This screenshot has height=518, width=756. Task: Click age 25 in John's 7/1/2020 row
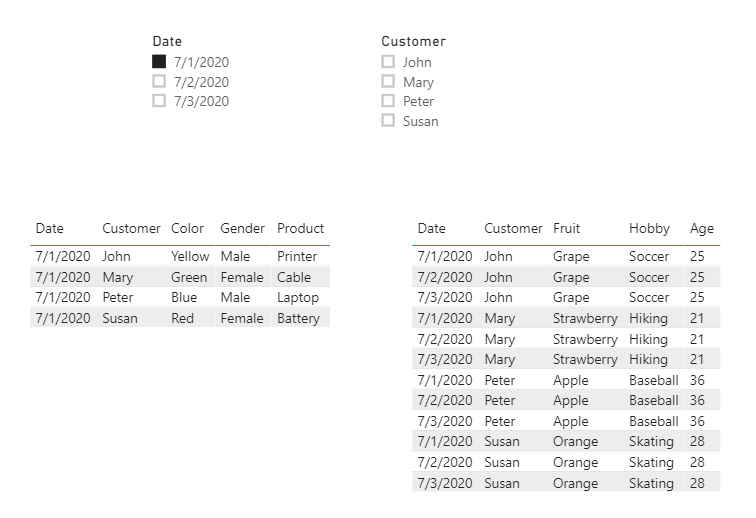(x=697, y=256)
